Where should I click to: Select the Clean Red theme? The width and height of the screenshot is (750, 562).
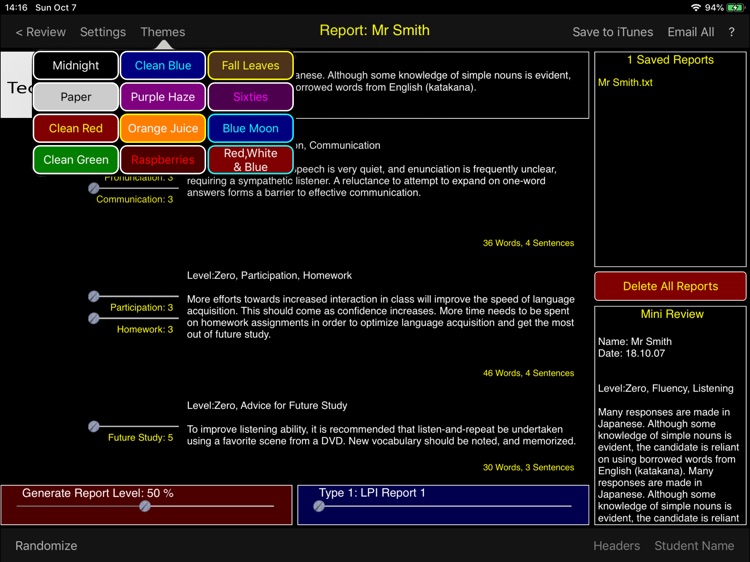(76, 128)
